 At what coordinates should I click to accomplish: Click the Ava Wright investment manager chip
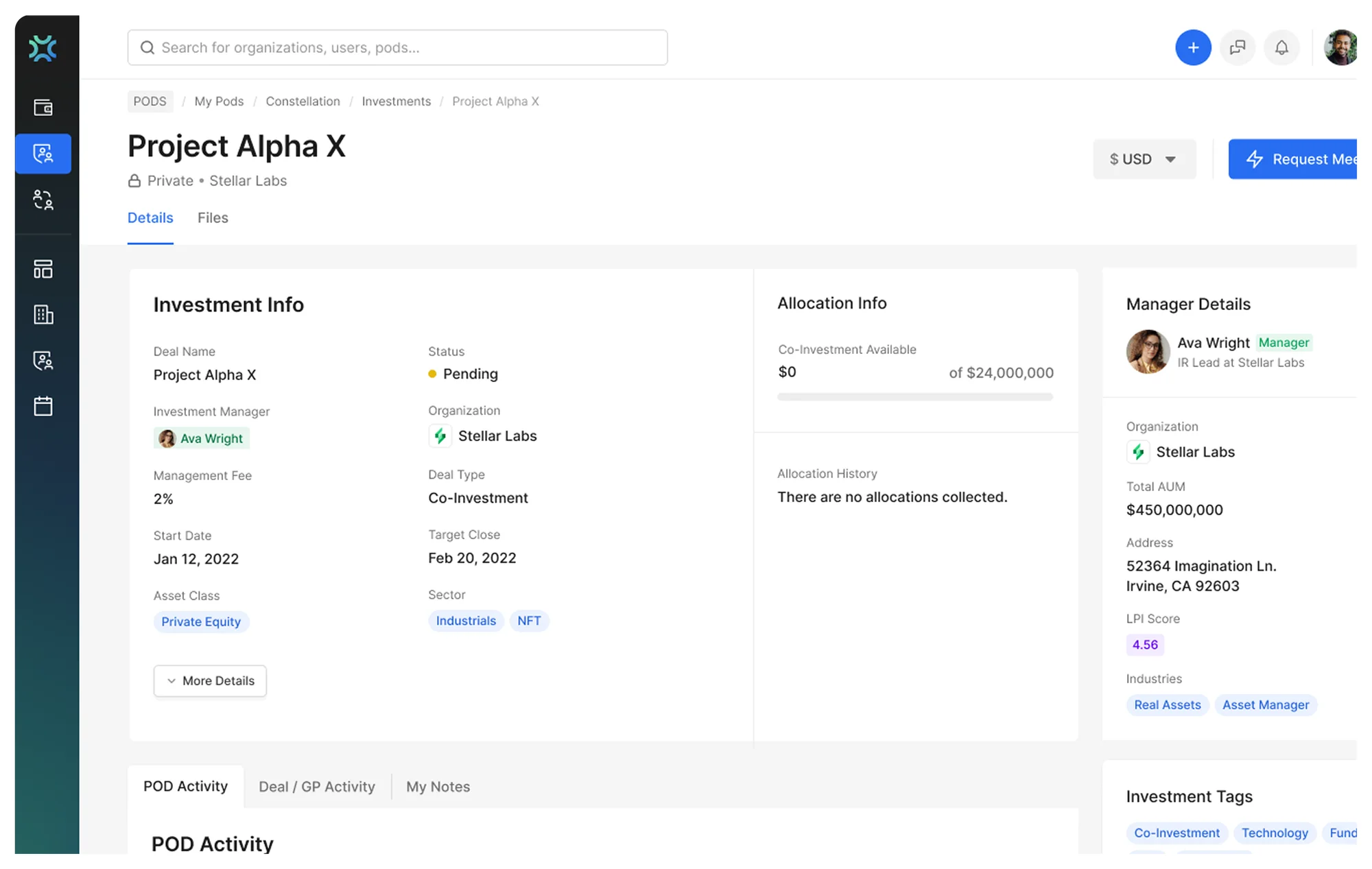(x=202, y=438)
